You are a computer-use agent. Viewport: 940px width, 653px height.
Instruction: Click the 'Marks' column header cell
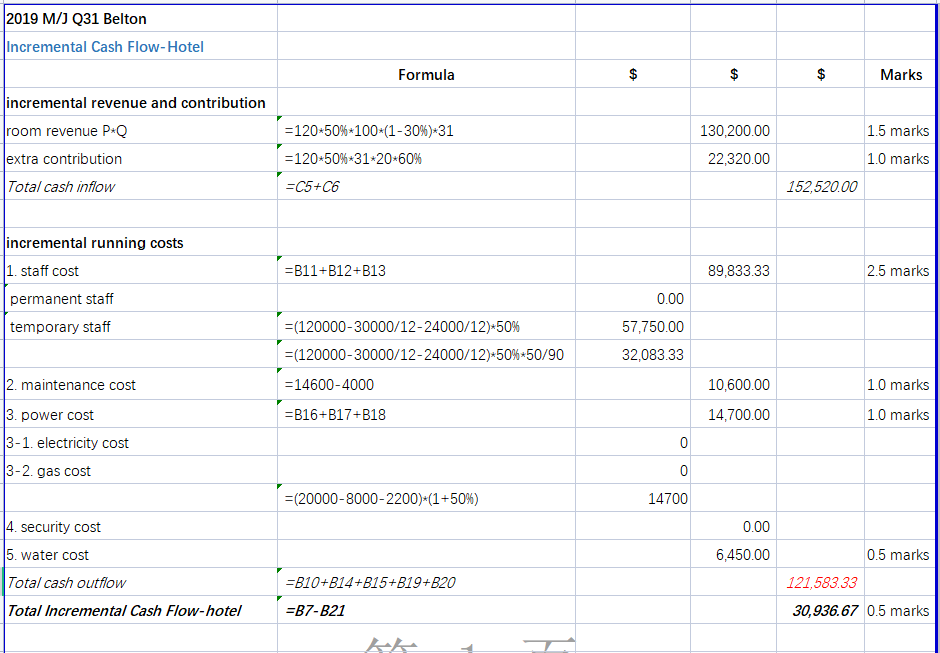[x=901, y=75]
